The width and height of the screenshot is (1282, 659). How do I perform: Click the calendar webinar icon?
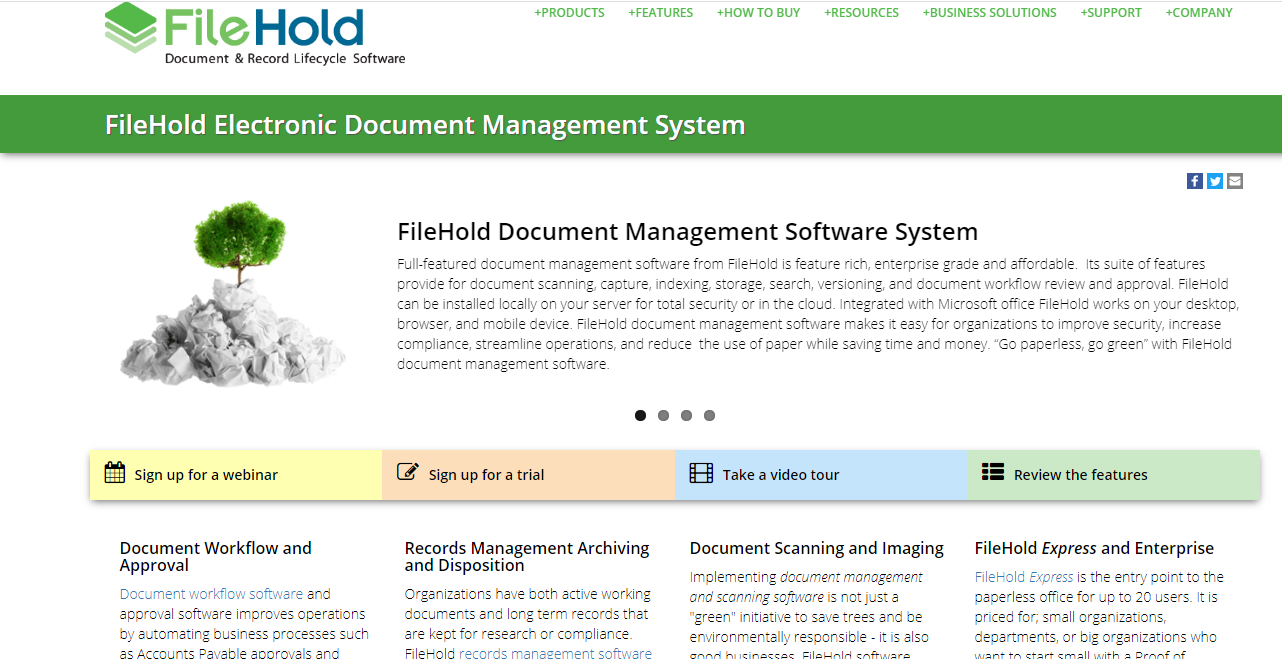click(x=115, y=472)
